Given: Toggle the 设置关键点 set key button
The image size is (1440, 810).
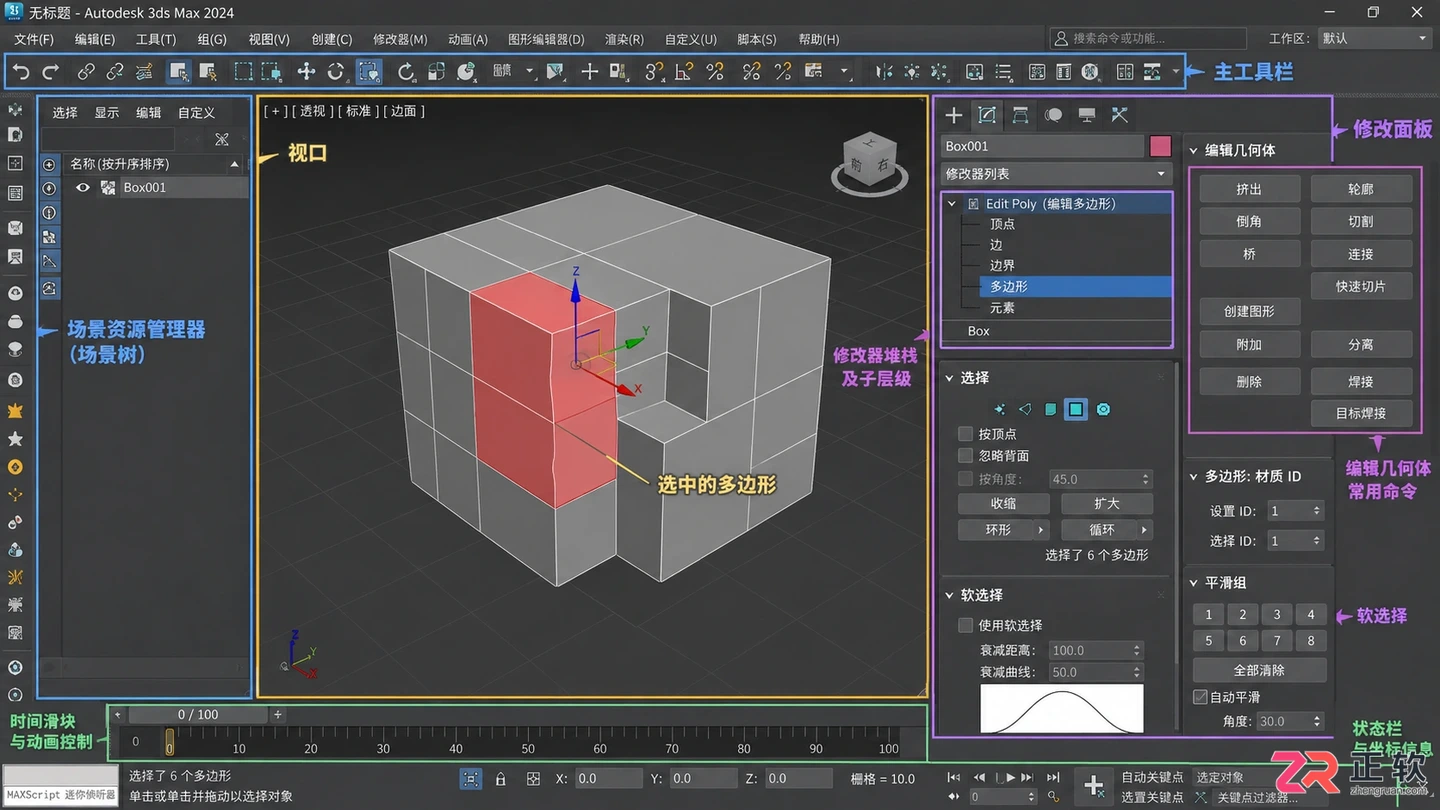Looking at the screenshot, I should pos(1152,797).
